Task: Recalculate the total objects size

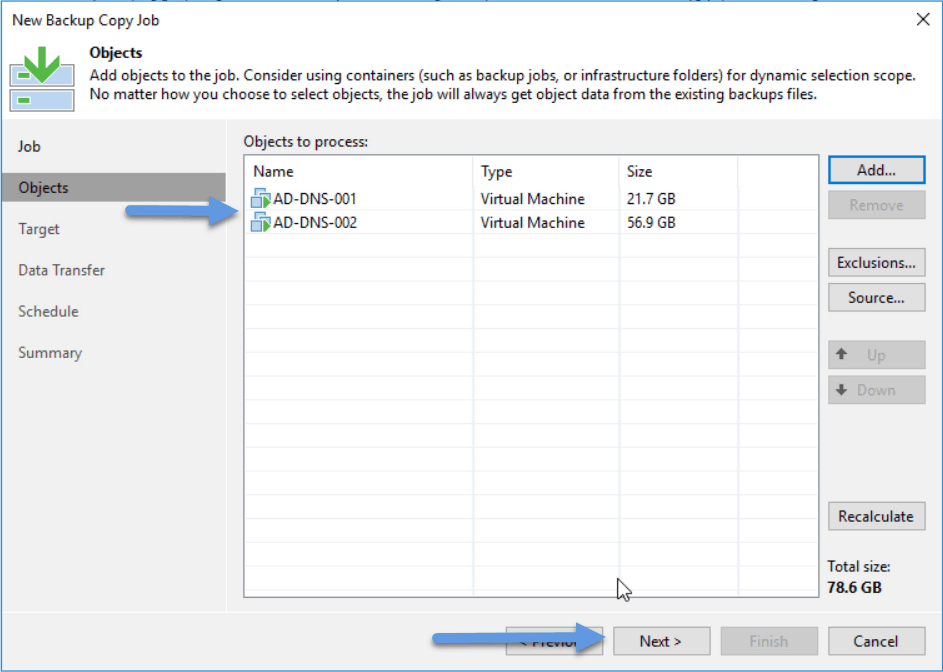Action: click(876, 516)
